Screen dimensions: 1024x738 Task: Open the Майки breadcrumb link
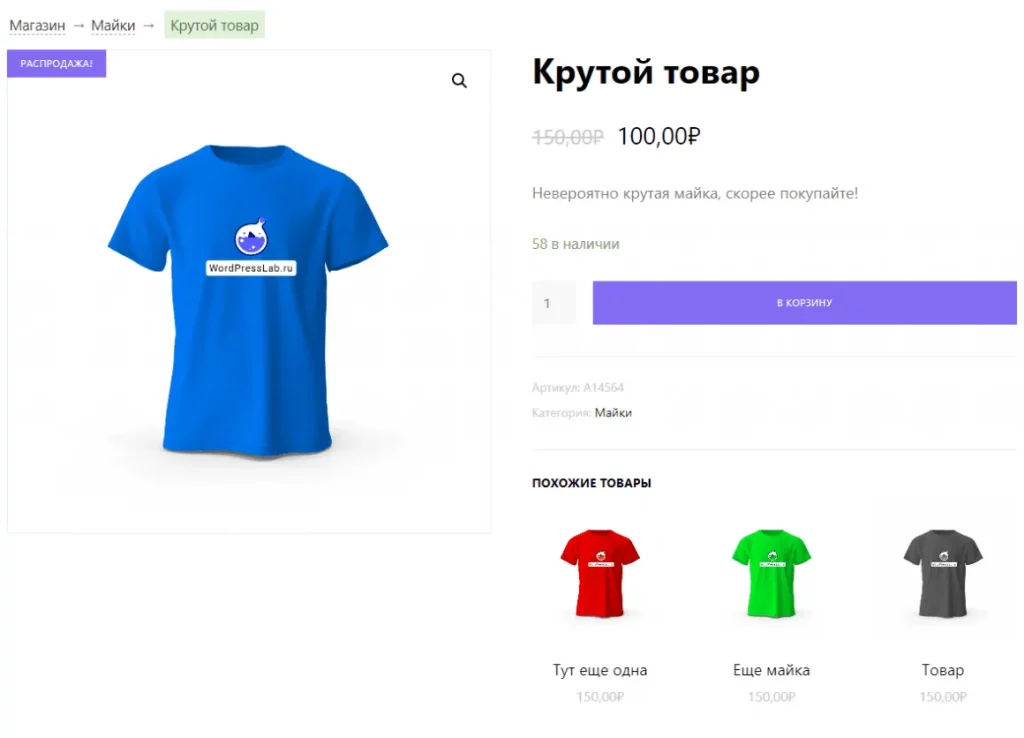[x=113, y=25]
